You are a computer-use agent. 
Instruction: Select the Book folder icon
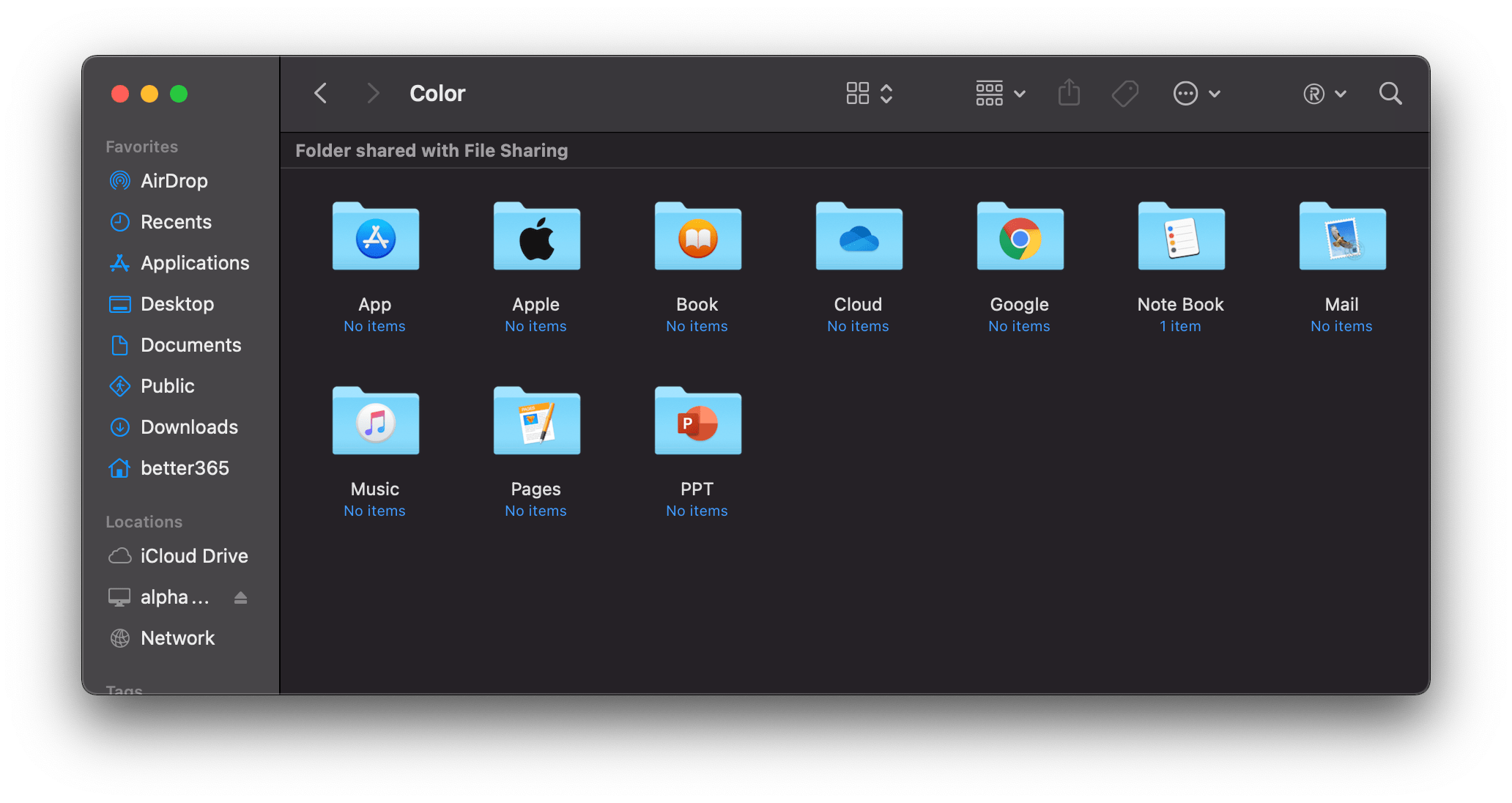coord(697,236)
